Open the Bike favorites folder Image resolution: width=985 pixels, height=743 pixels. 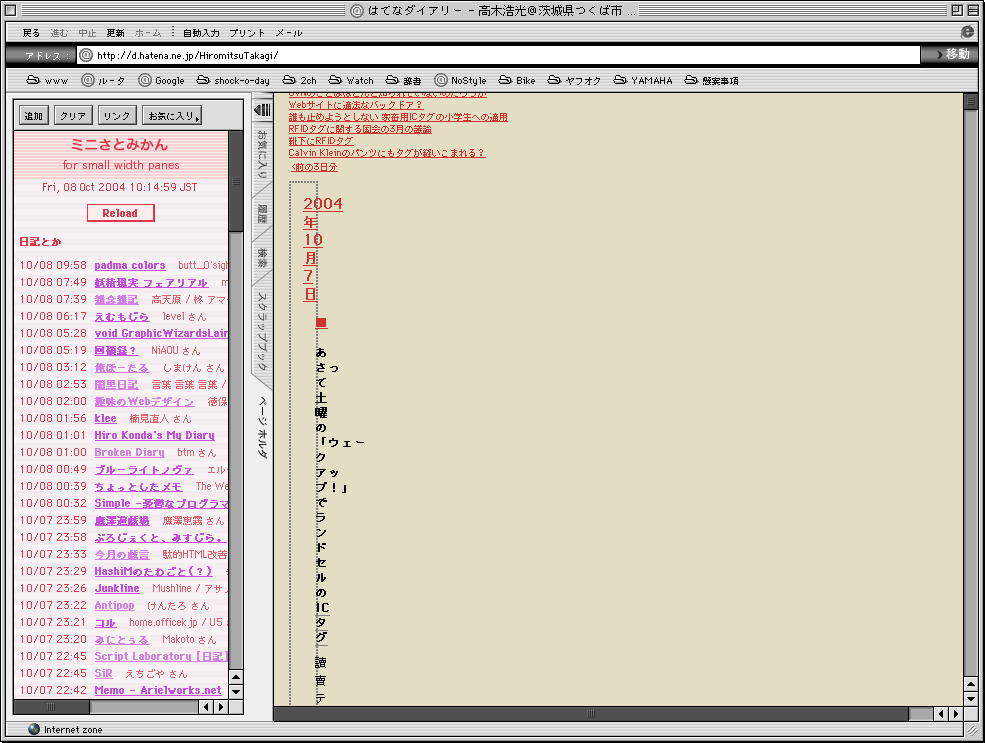coord(517,80)
